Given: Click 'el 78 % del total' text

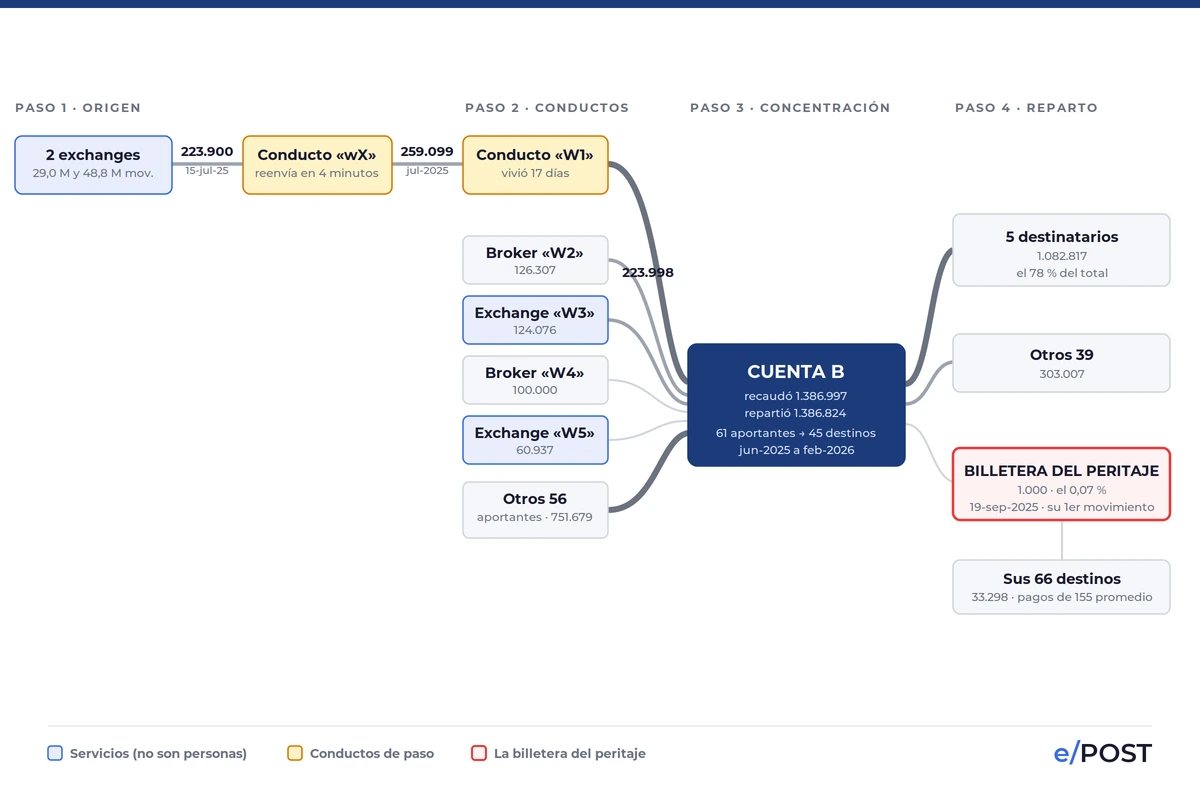Looking at the screenshot, I should [x=1061, y=273].
